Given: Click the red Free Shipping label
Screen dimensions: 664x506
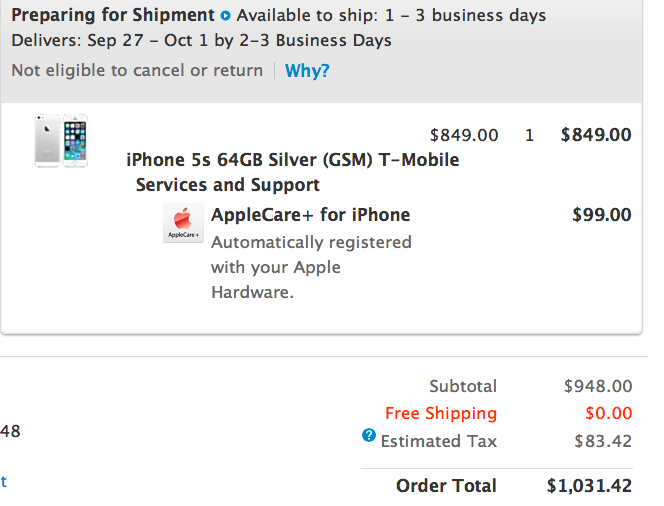Looking at the screenshot, I should click(440, 413).
